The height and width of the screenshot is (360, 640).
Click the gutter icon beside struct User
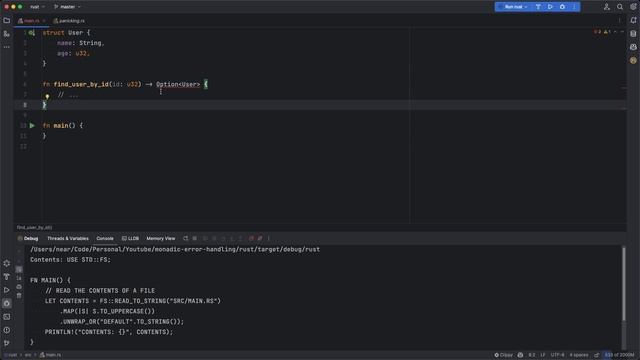(x=32, y=33)
